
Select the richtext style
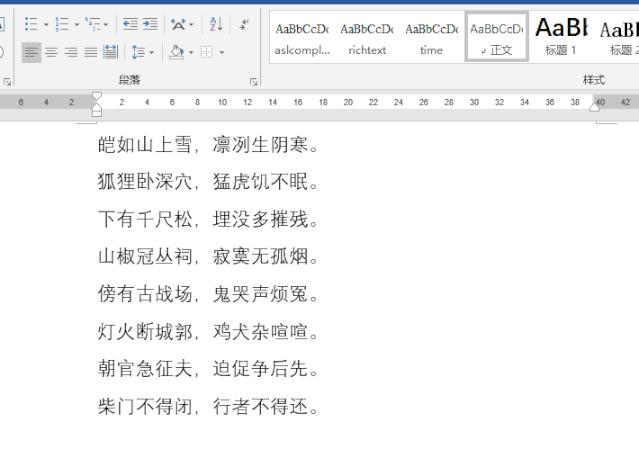(x=367, y=39)
